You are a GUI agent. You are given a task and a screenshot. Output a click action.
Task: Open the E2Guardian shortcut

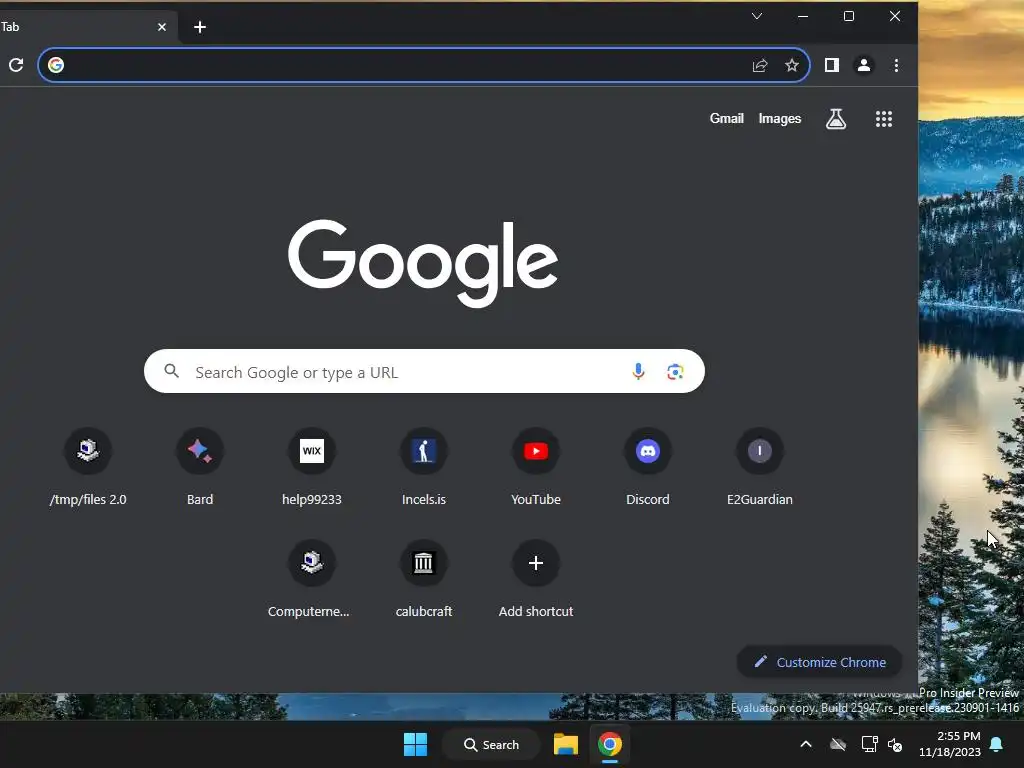coord(760,467)
